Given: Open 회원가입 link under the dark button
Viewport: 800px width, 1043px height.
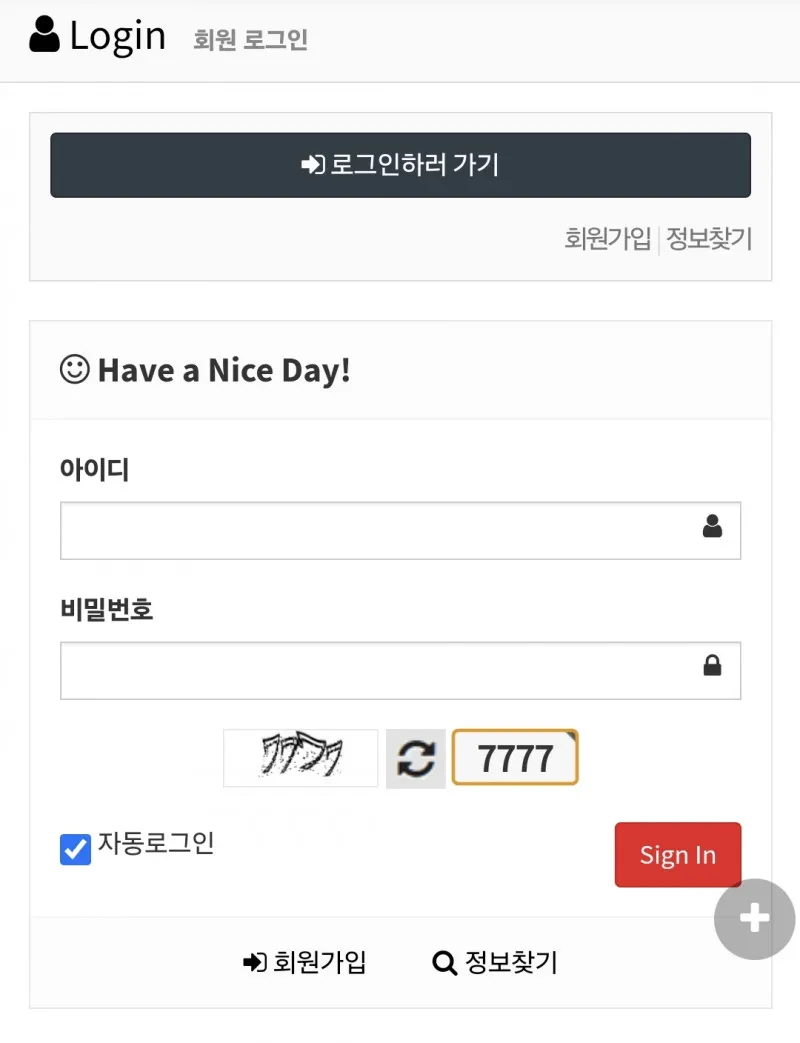Looking at the screenshot, I should click(x=607, y=238).
